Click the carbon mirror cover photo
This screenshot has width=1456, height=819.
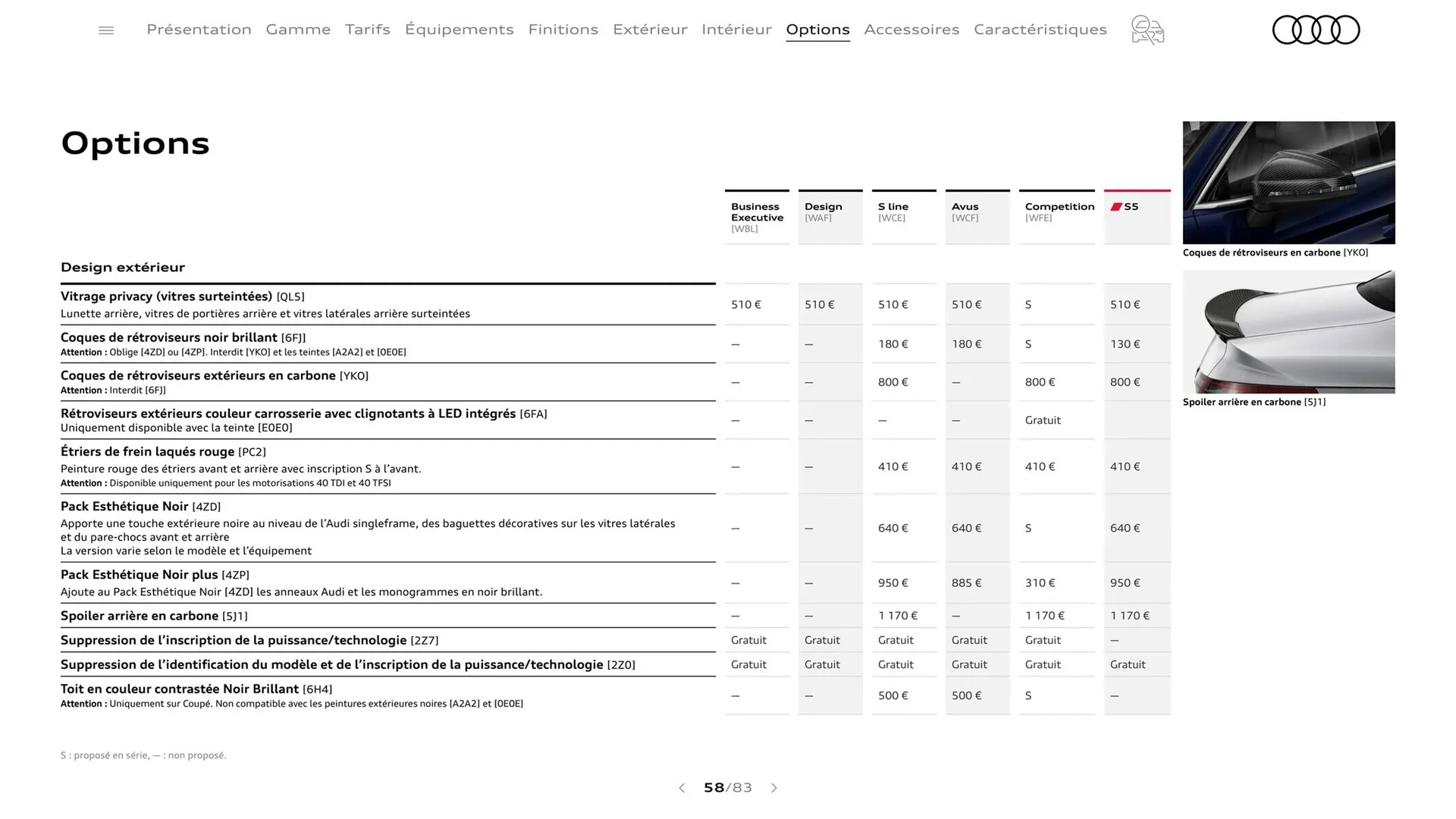(x=1288, y=183)
